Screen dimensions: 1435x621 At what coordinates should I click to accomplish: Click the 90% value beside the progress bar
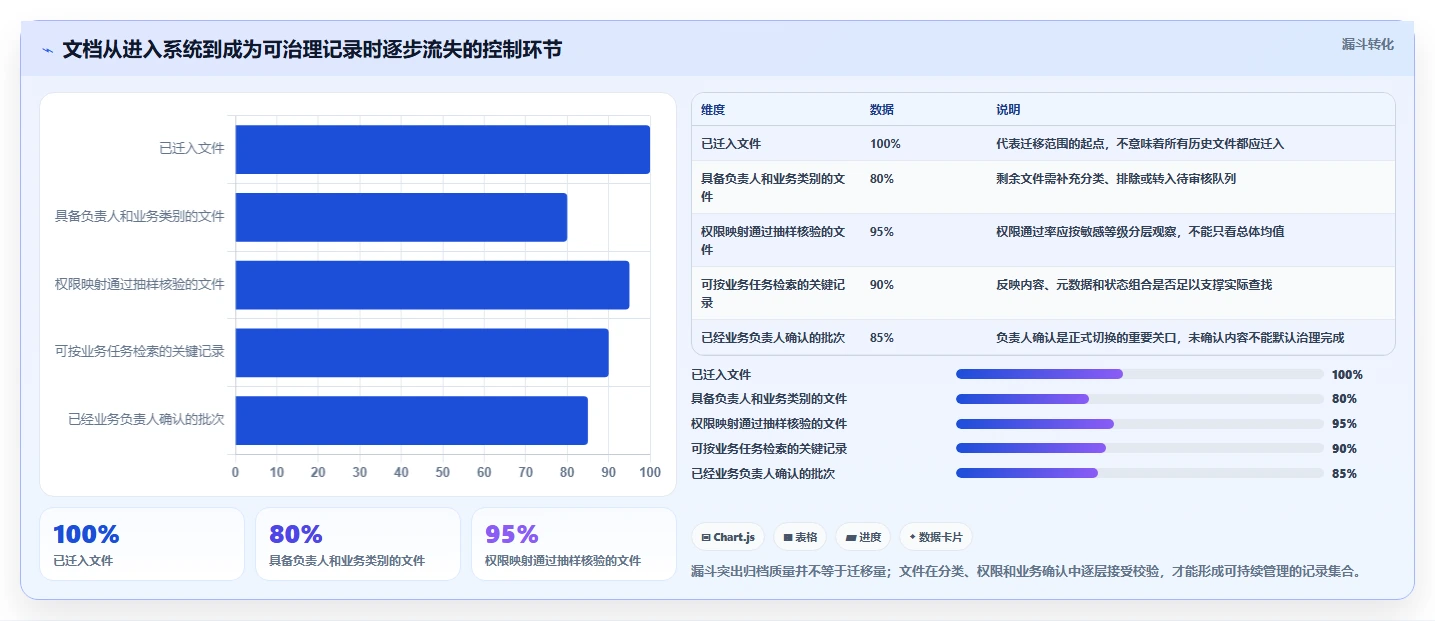1344,449
